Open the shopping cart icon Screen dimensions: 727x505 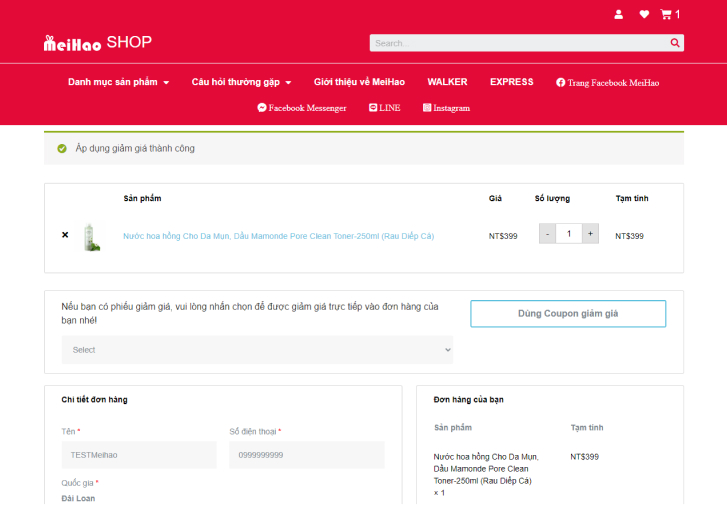coord(667,14)
